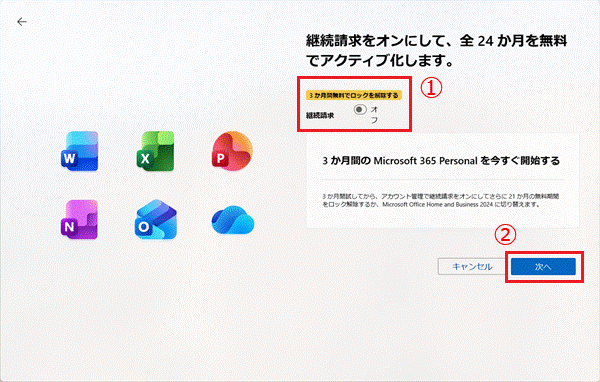Click the キャンセル button
The image size is (600, 382).
tap(472, 267)
